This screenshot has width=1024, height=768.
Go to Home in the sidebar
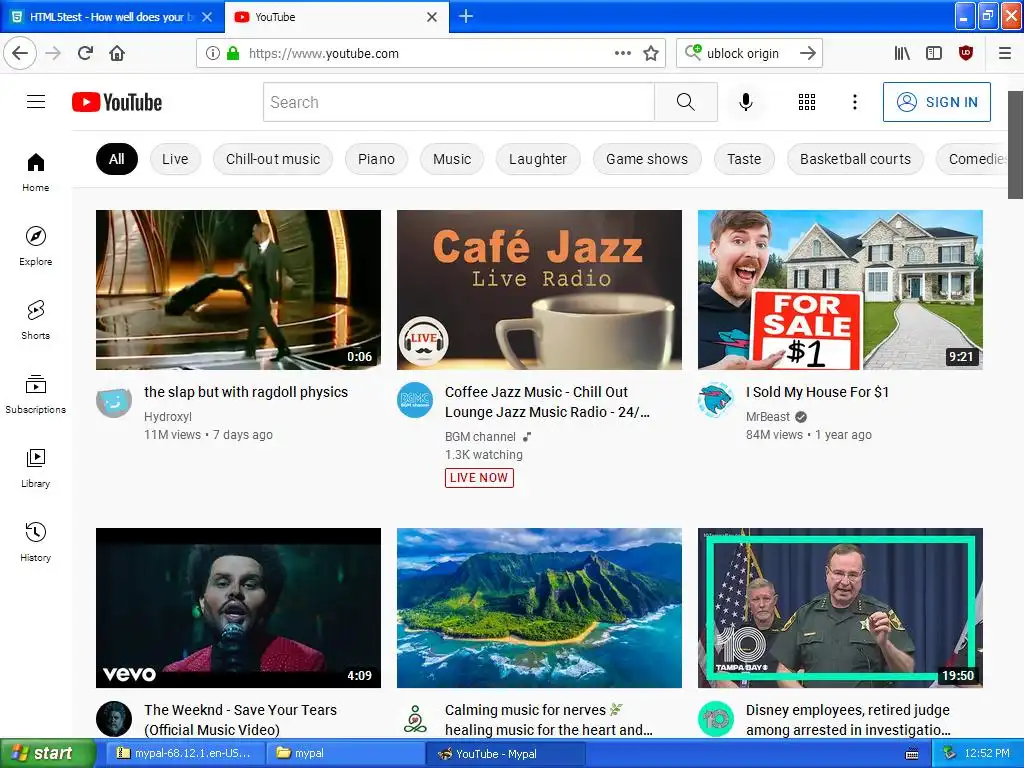pyautogui.click(x=35, y=172)
